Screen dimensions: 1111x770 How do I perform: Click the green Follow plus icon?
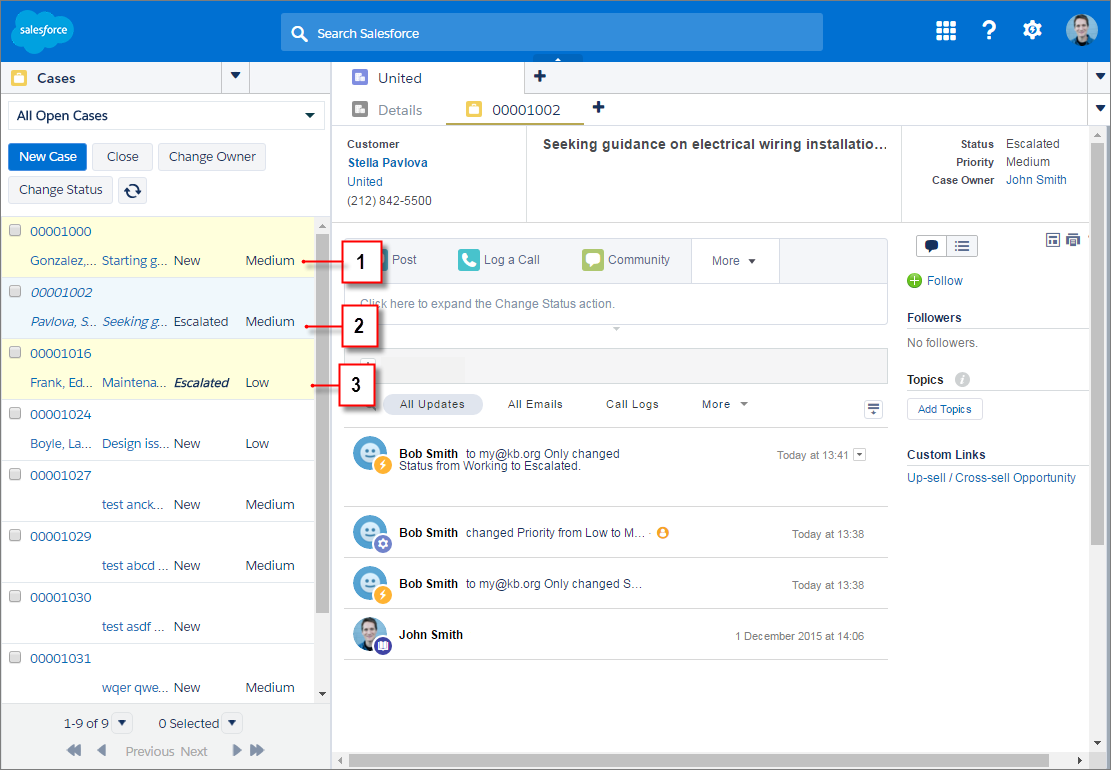915,281
